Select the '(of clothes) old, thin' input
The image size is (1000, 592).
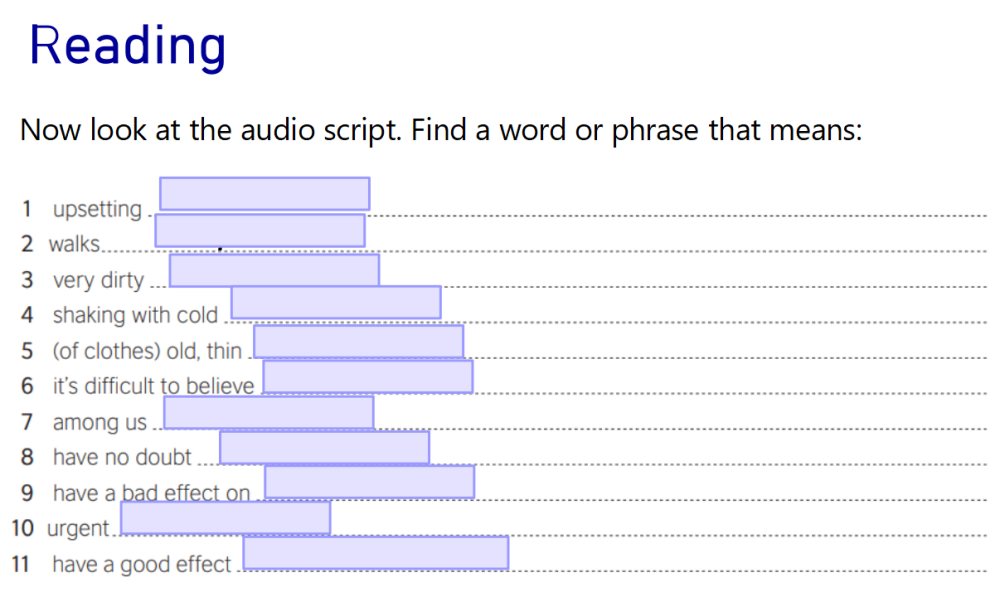pyautogui.click(x=358, y=341)
